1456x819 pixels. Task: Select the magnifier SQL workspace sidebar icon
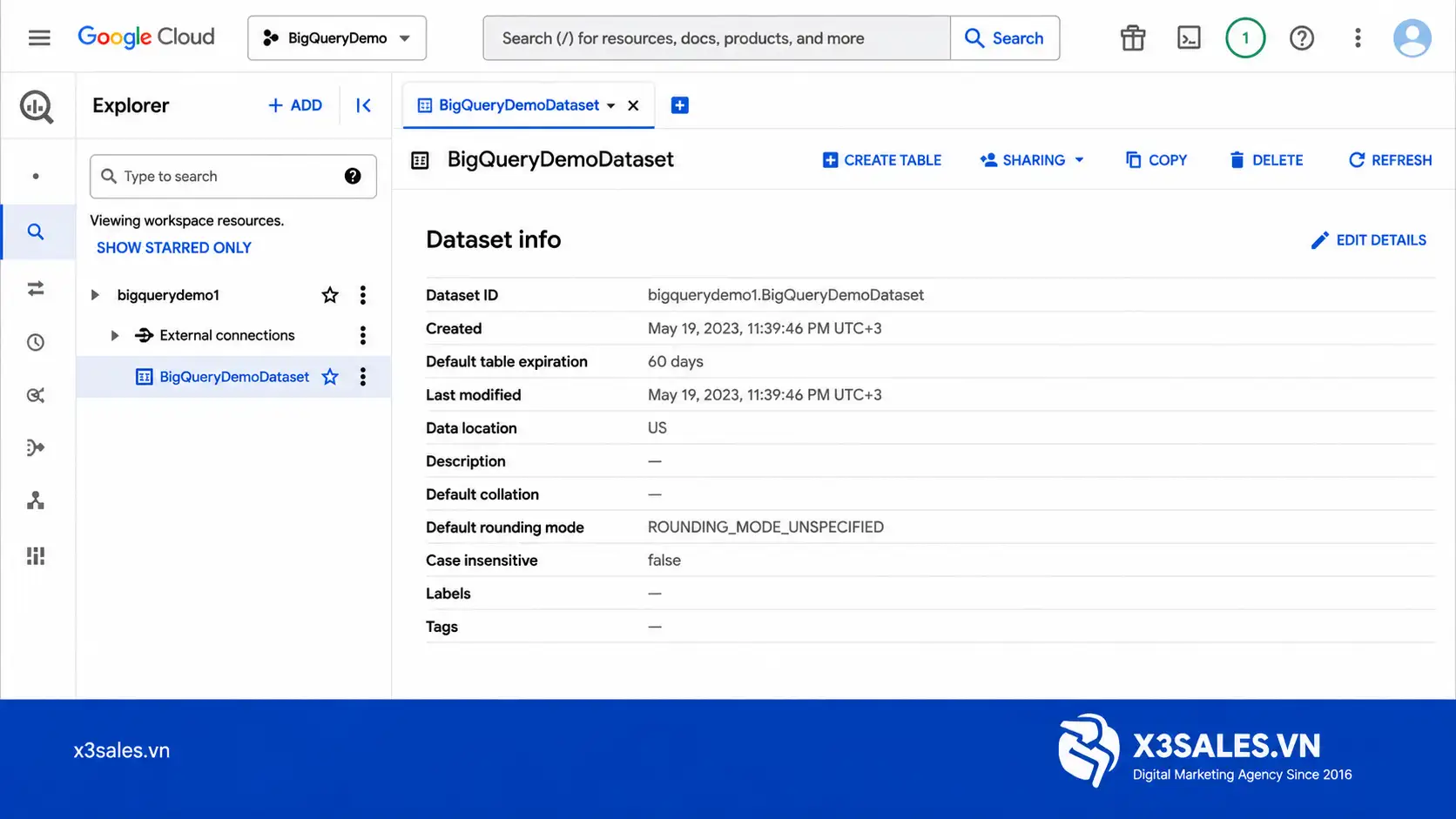tap(36, 232)
